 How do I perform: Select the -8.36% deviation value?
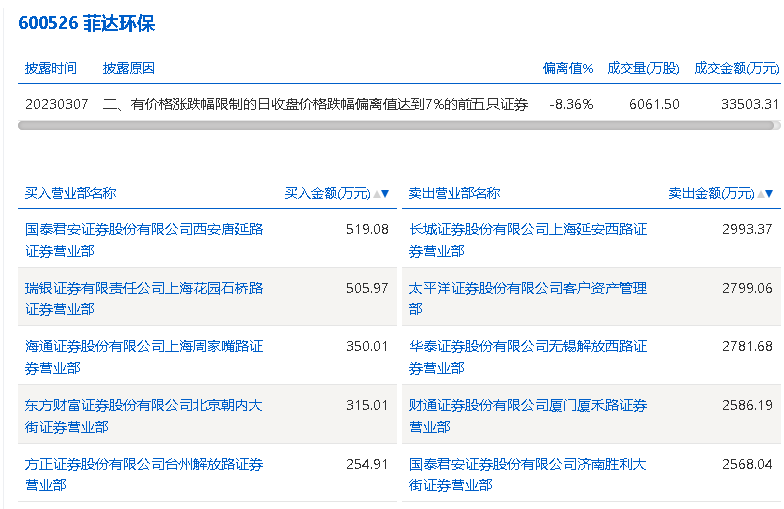[x=571, y=104]
